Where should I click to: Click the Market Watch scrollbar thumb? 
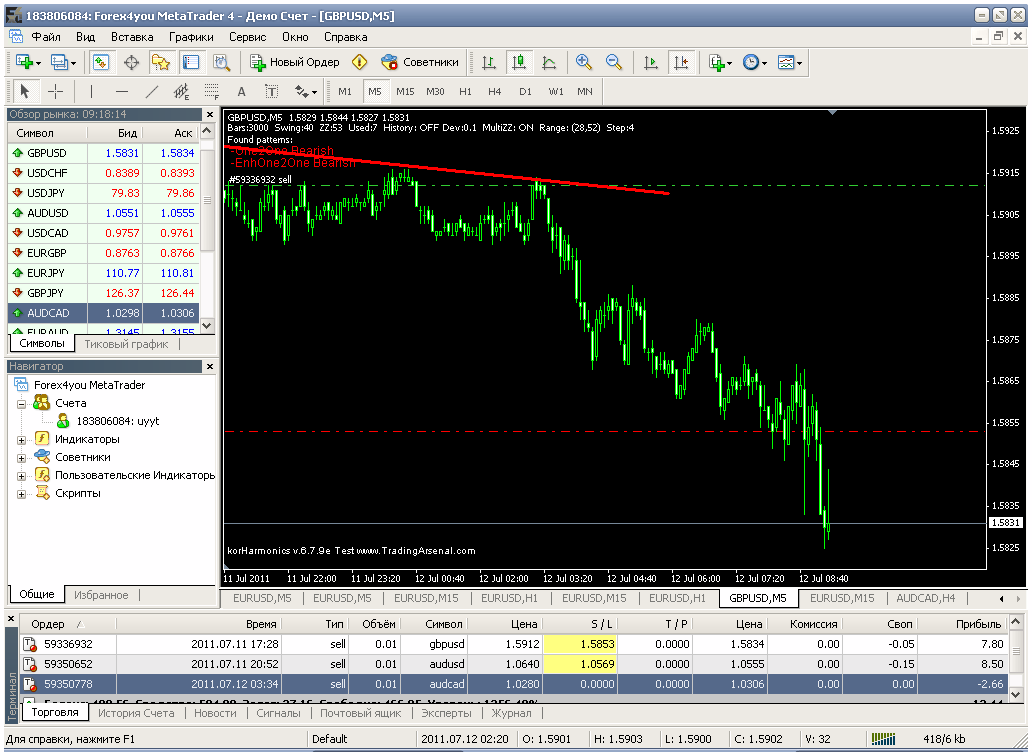pos(207,200)
